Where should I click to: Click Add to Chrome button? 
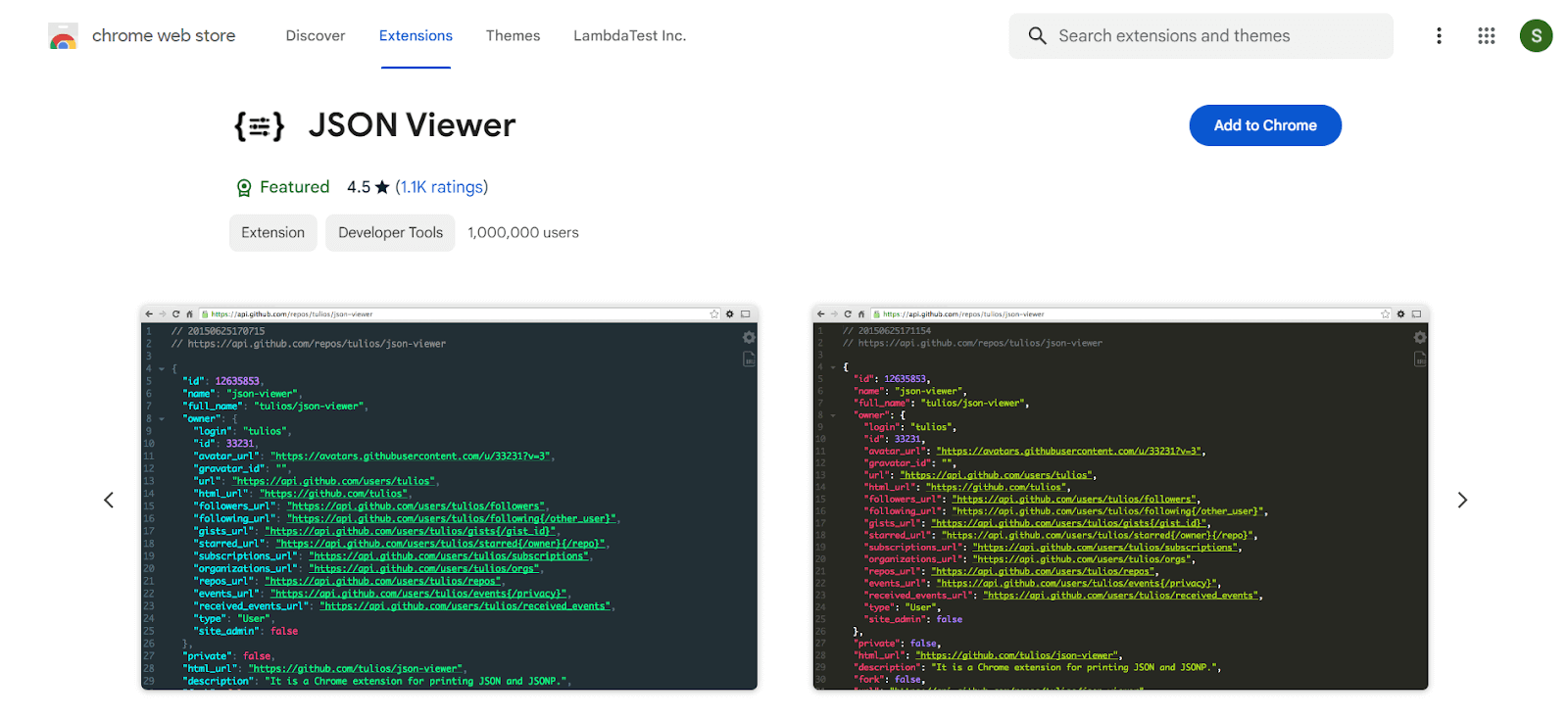1265,125
